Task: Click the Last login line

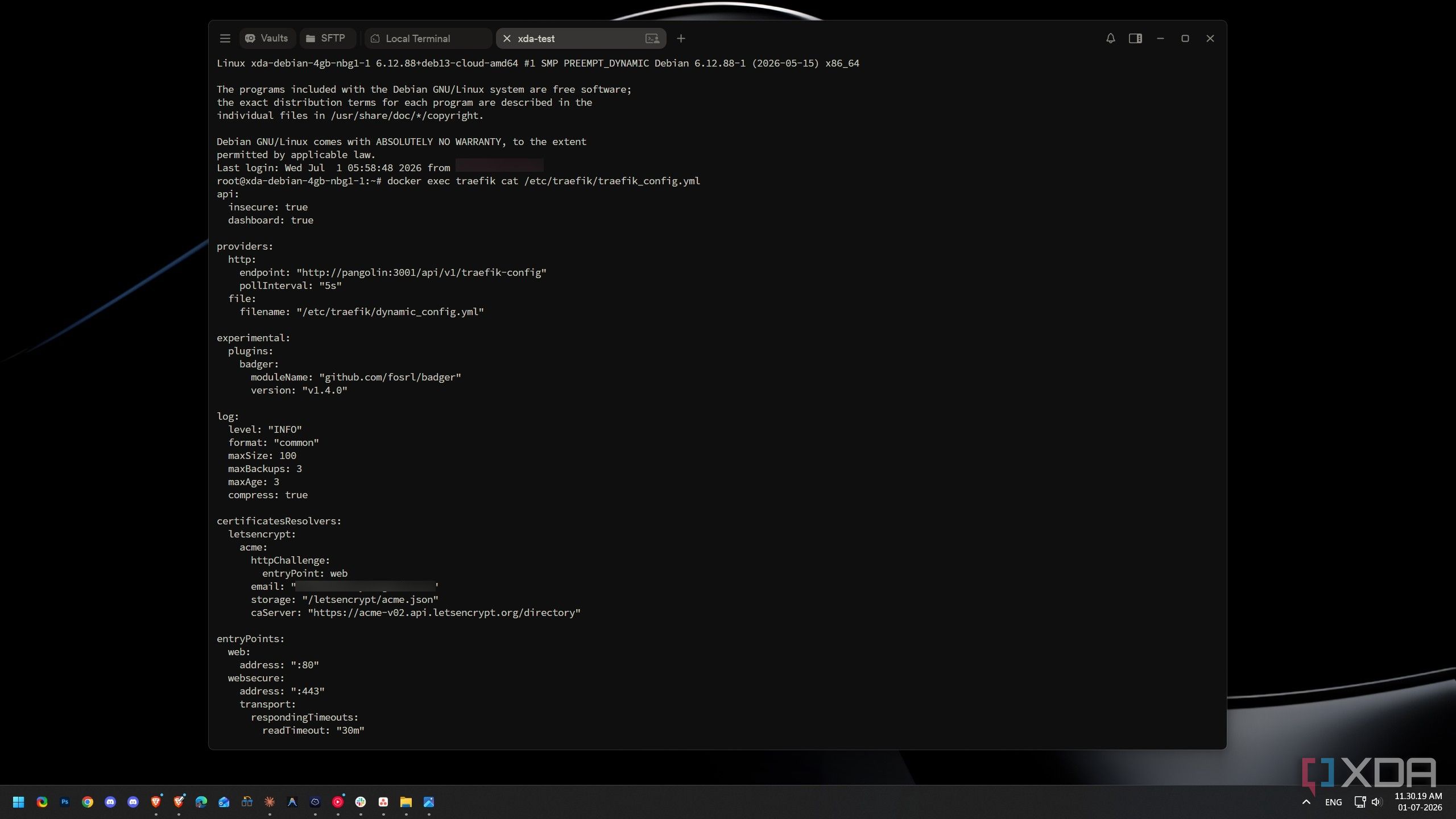Action: click(x=379, y=168)
